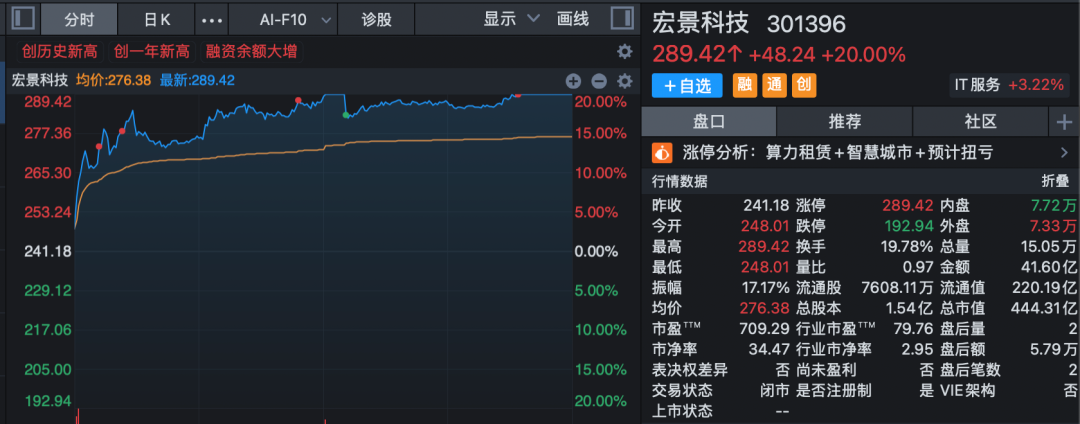Click the 涨停分析 orange icon

(662, 152)
